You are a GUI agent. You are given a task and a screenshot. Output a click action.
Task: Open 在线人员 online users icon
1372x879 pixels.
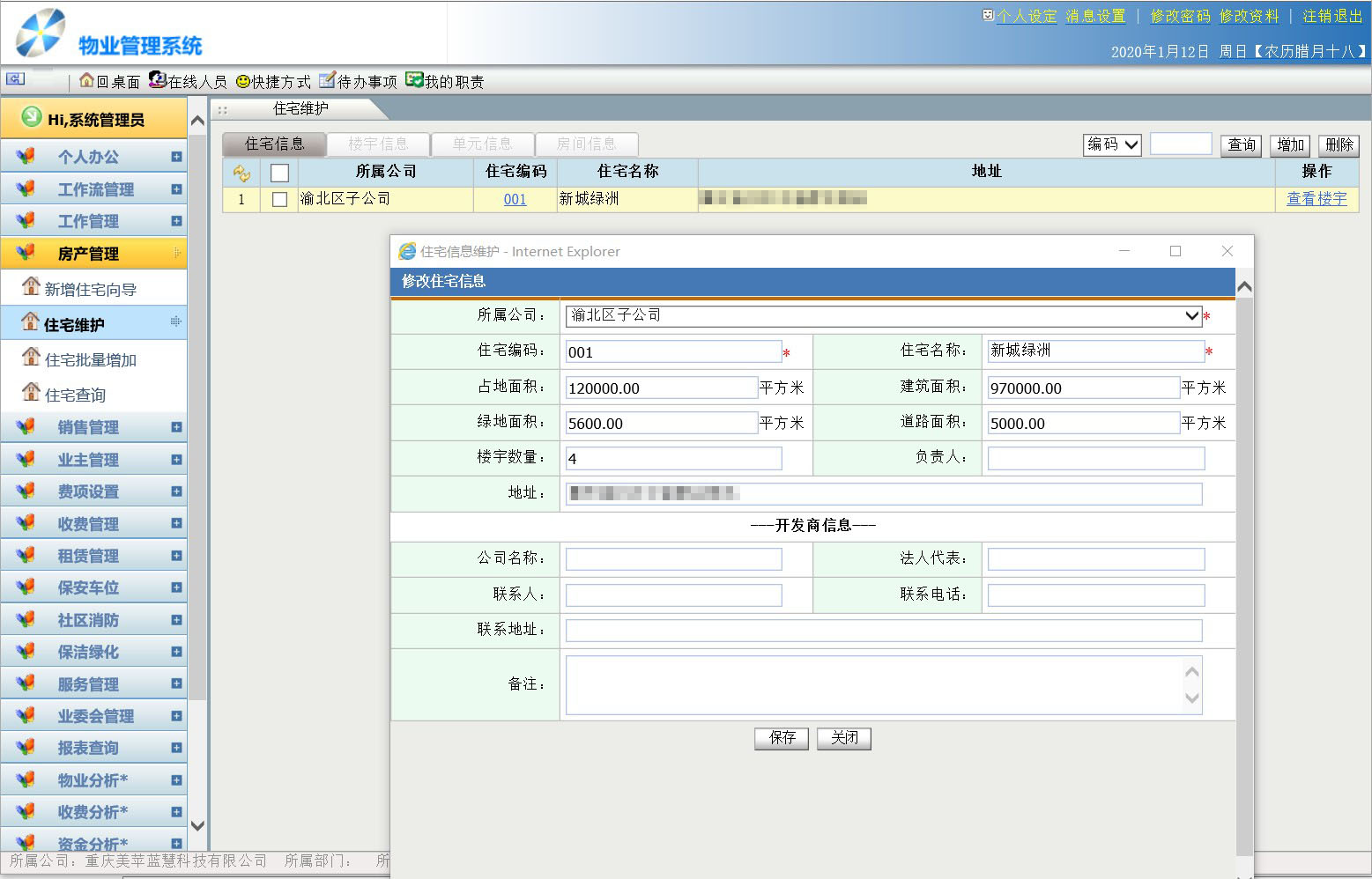coord(157,80)
